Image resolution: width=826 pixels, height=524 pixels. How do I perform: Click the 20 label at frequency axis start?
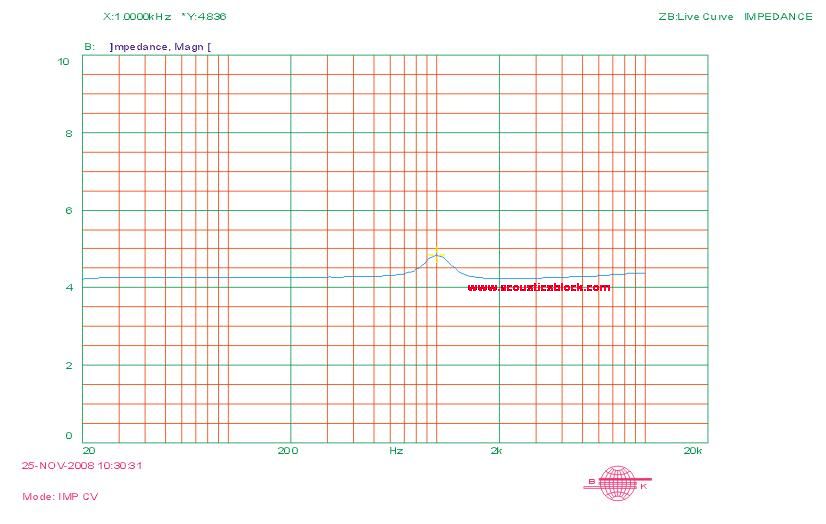(x=88, y=451)
